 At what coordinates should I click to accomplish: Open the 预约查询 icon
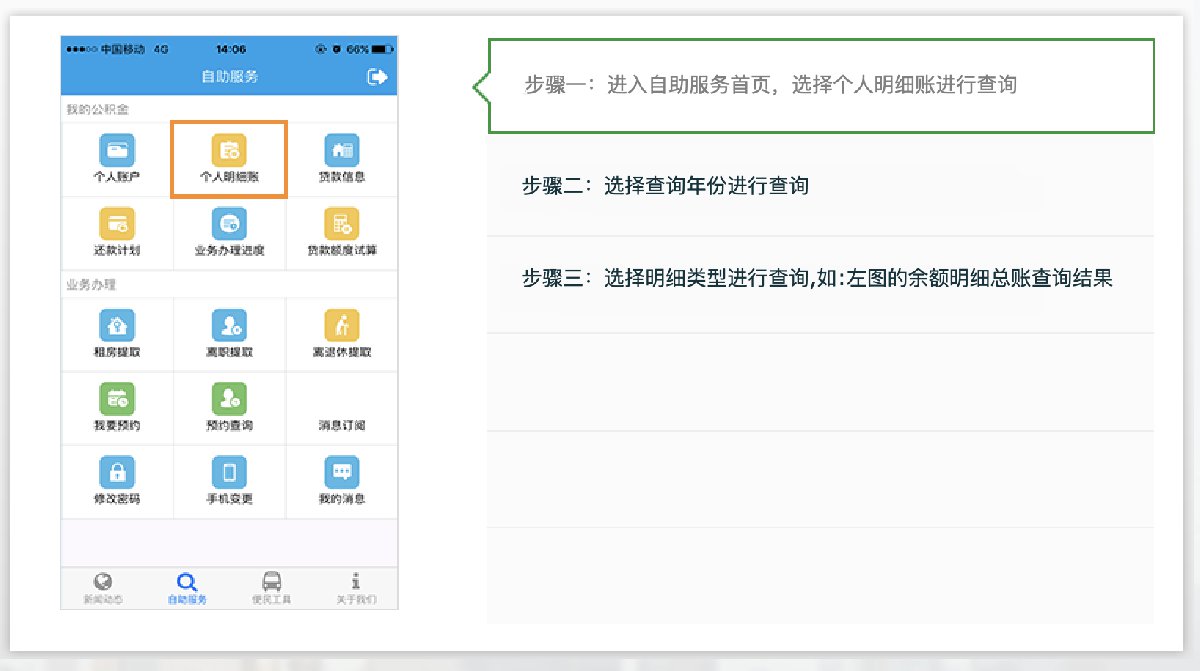(x=229, y=399)
